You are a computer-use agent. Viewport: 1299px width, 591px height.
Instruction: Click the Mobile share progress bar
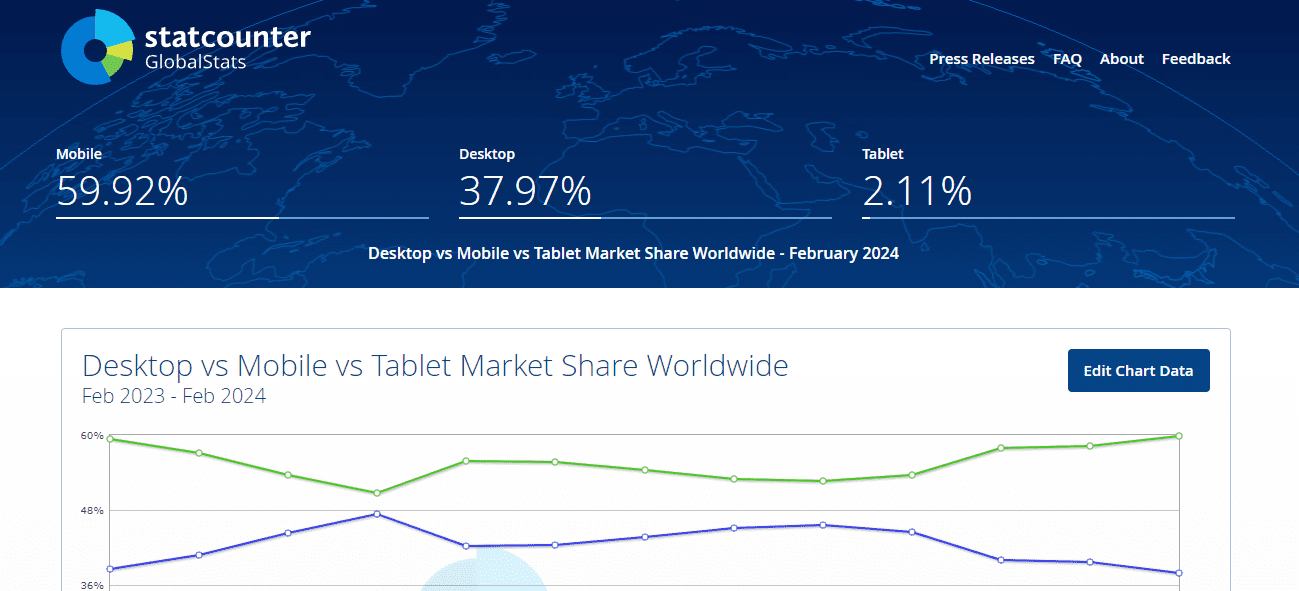242,217
